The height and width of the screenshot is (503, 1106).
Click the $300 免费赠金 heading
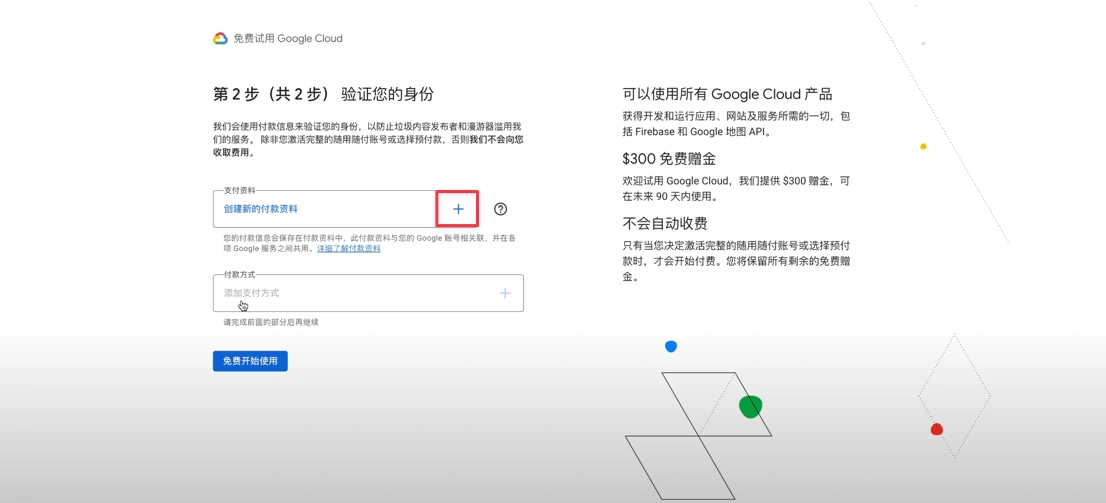[669, 159]
